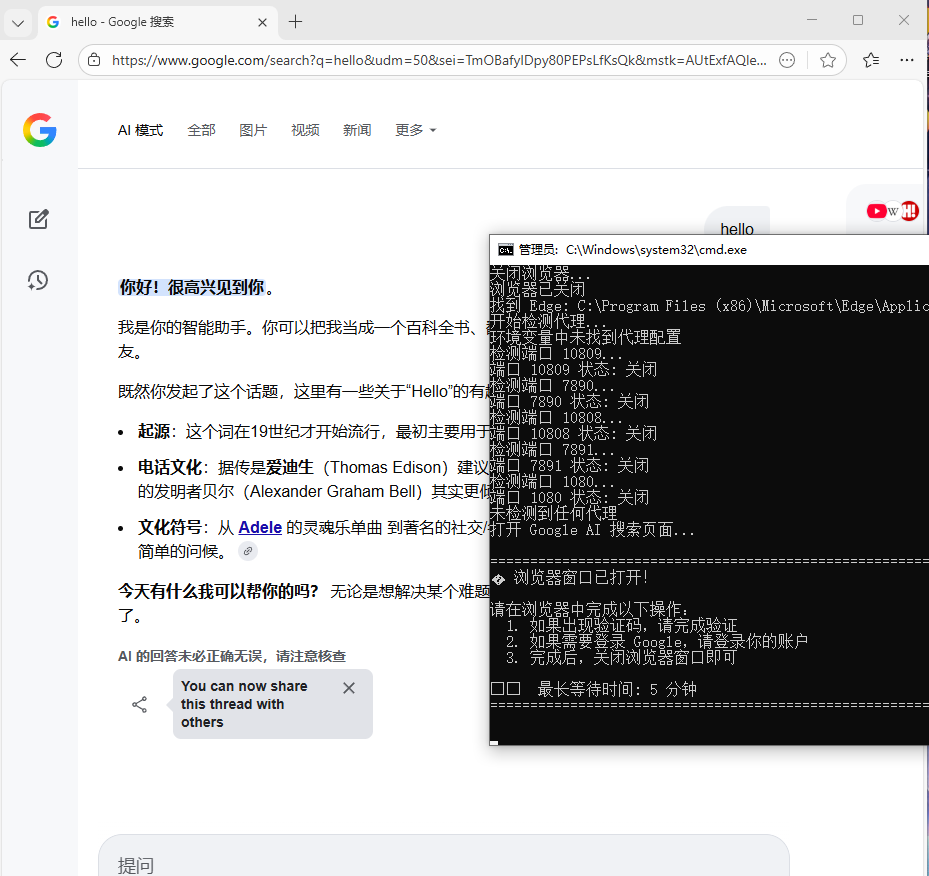The height and width of the screenshot is (876, 929).
Task: Click '未检测到任何代理' line in cmd
Action: click(553, 513)
